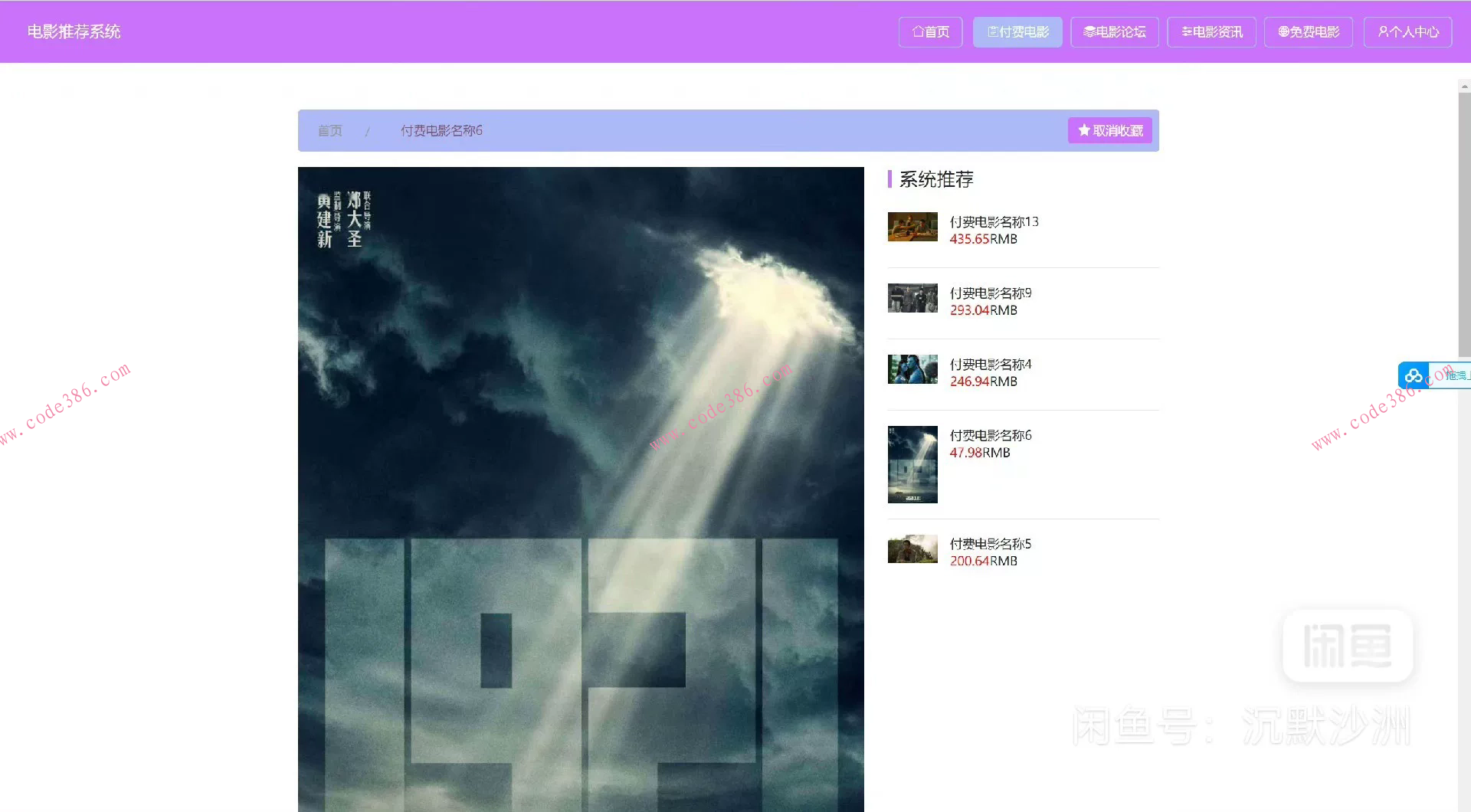Click the 付费电影名称6 title in recommendations
This screenshot has width=1471, height=812.
tap(991, 435)
